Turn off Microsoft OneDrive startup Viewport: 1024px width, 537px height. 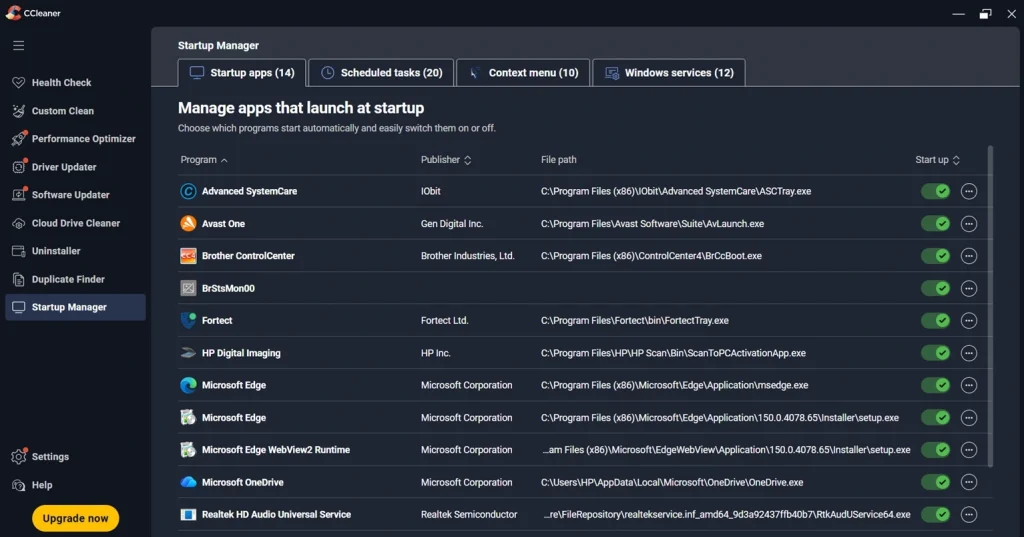pyautogui.click(x=935, y=482)
